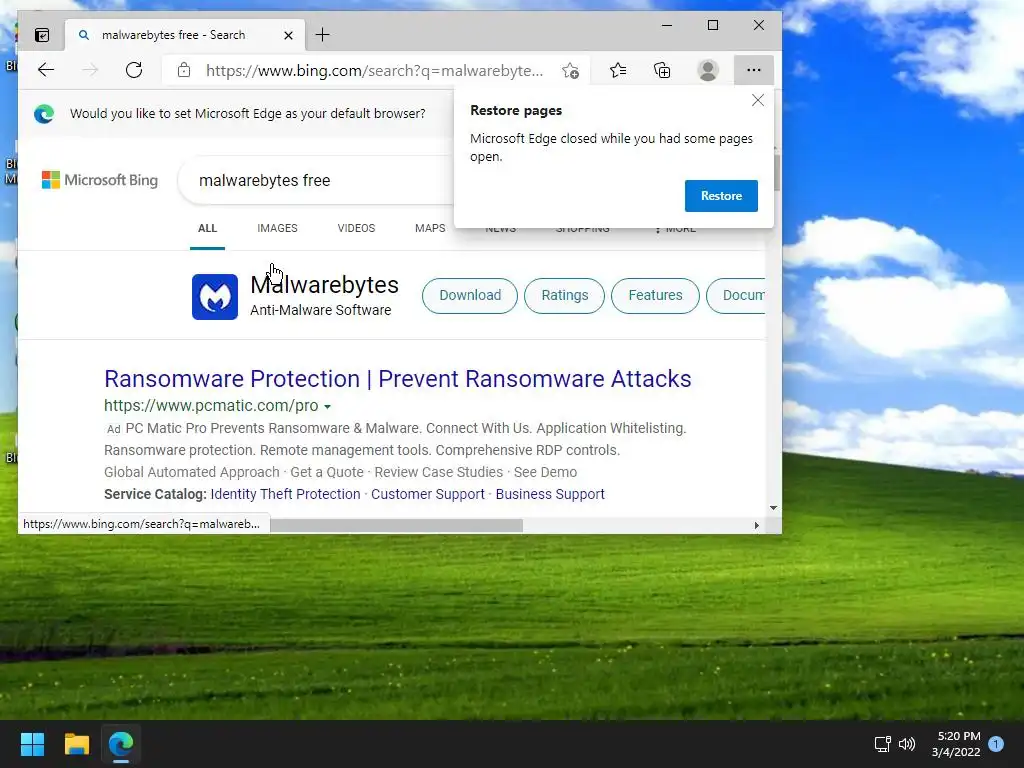Click the vertical scroll down arrow
1024x768 pixels.
click(773, 507)
